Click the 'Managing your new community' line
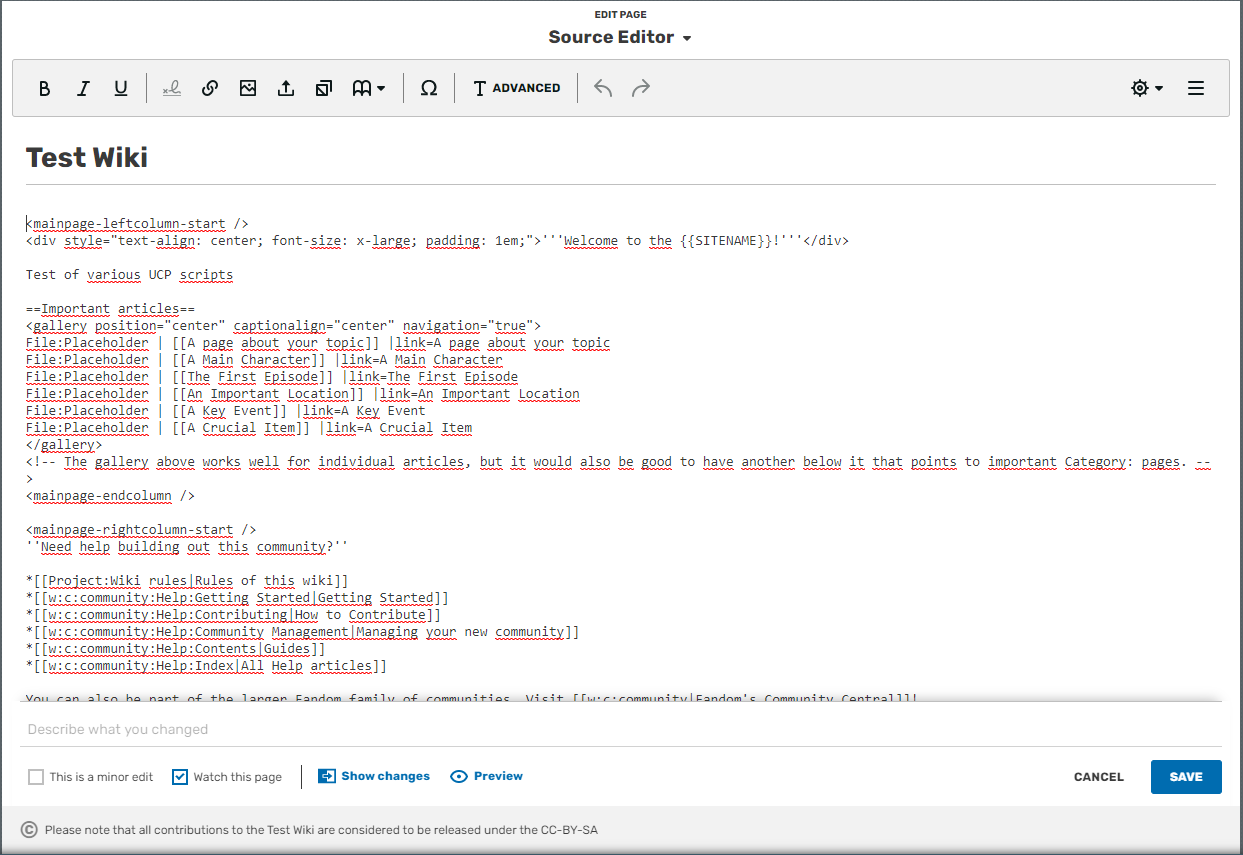 303,632
